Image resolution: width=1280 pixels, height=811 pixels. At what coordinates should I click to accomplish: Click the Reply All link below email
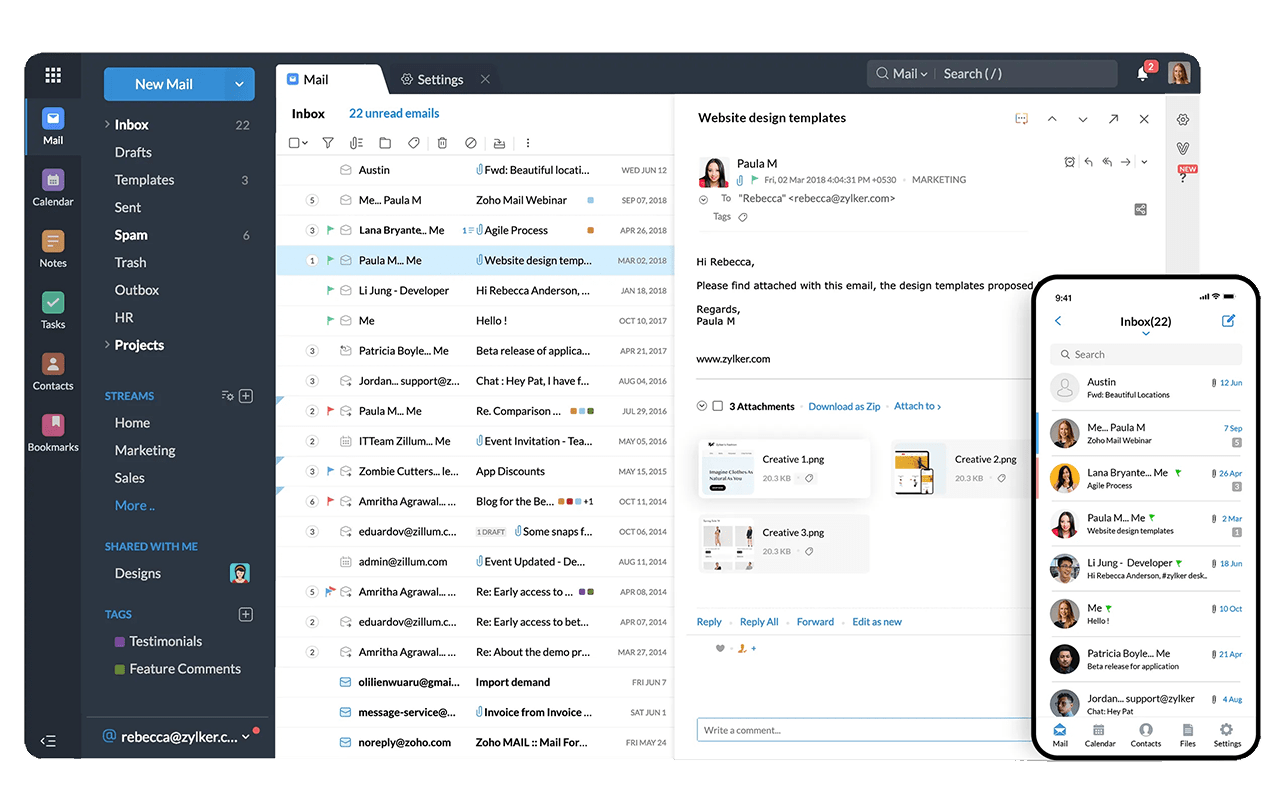pos(759,622)
